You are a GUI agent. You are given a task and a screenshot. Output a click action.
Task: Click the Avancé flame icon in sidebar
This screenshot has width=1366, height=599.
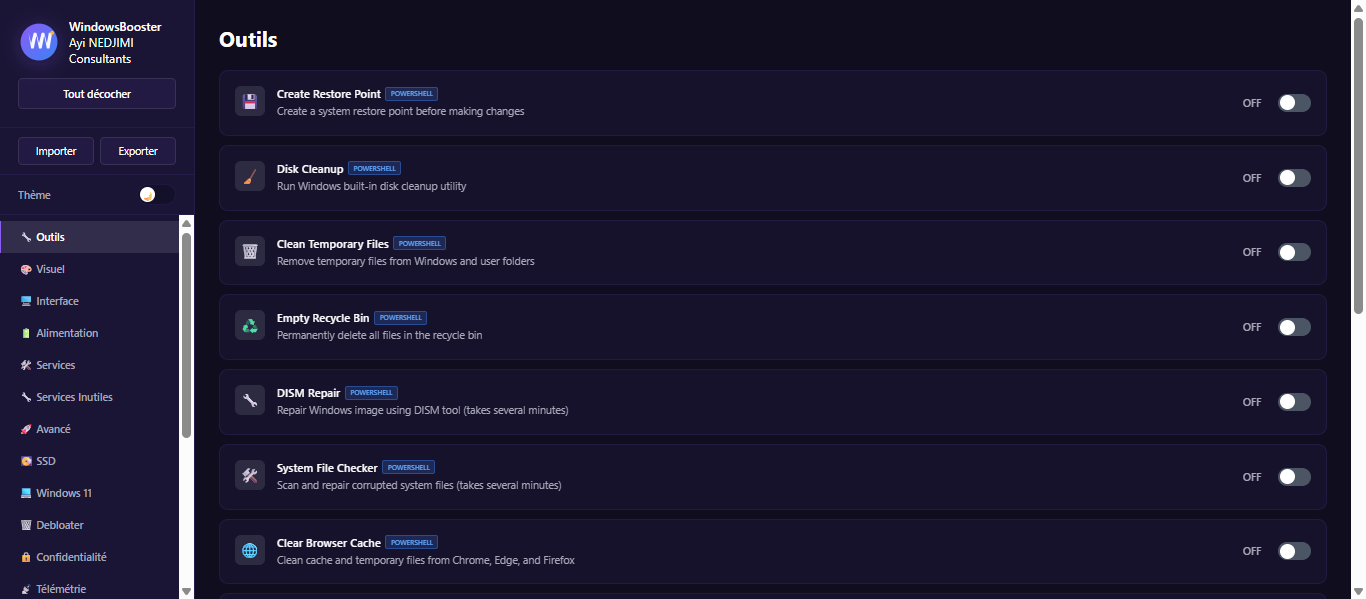(26, 429)
